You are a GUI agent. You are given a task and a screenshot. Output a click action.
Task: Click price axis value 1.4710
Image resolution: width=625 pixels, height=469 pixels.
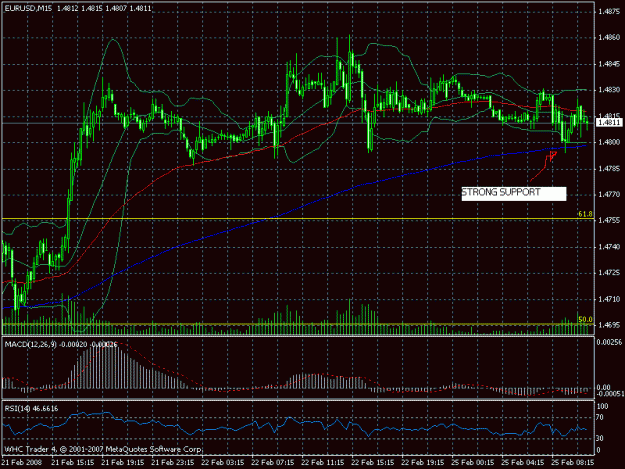pyautogui.click(x=609, y=299)
